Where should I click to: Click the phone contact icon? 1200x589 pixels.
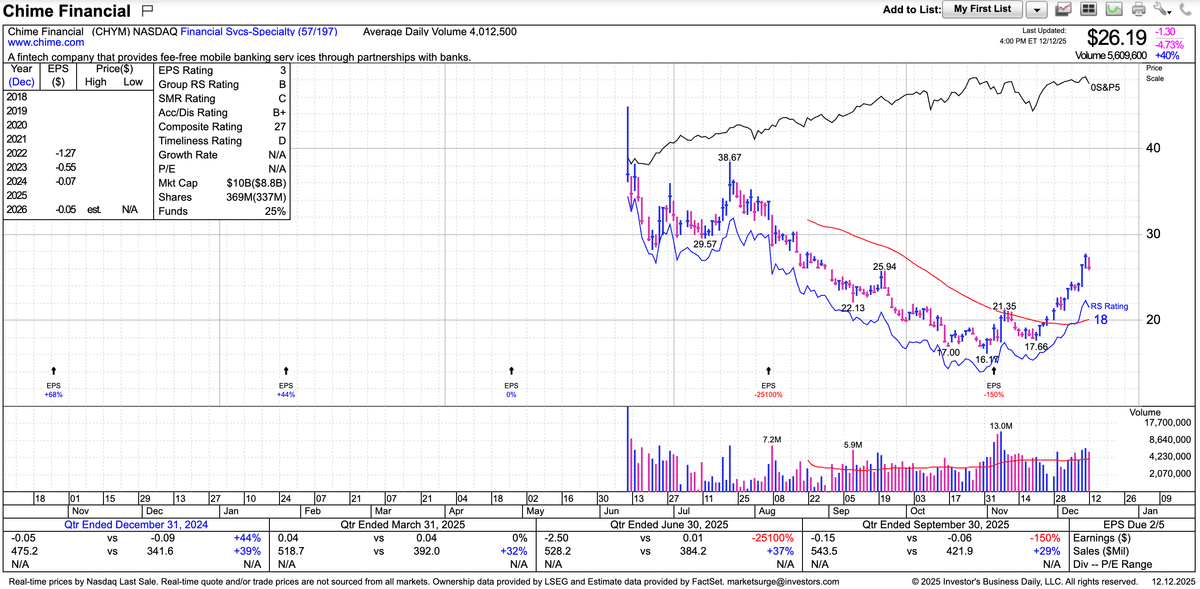[x=1186, y=10]
